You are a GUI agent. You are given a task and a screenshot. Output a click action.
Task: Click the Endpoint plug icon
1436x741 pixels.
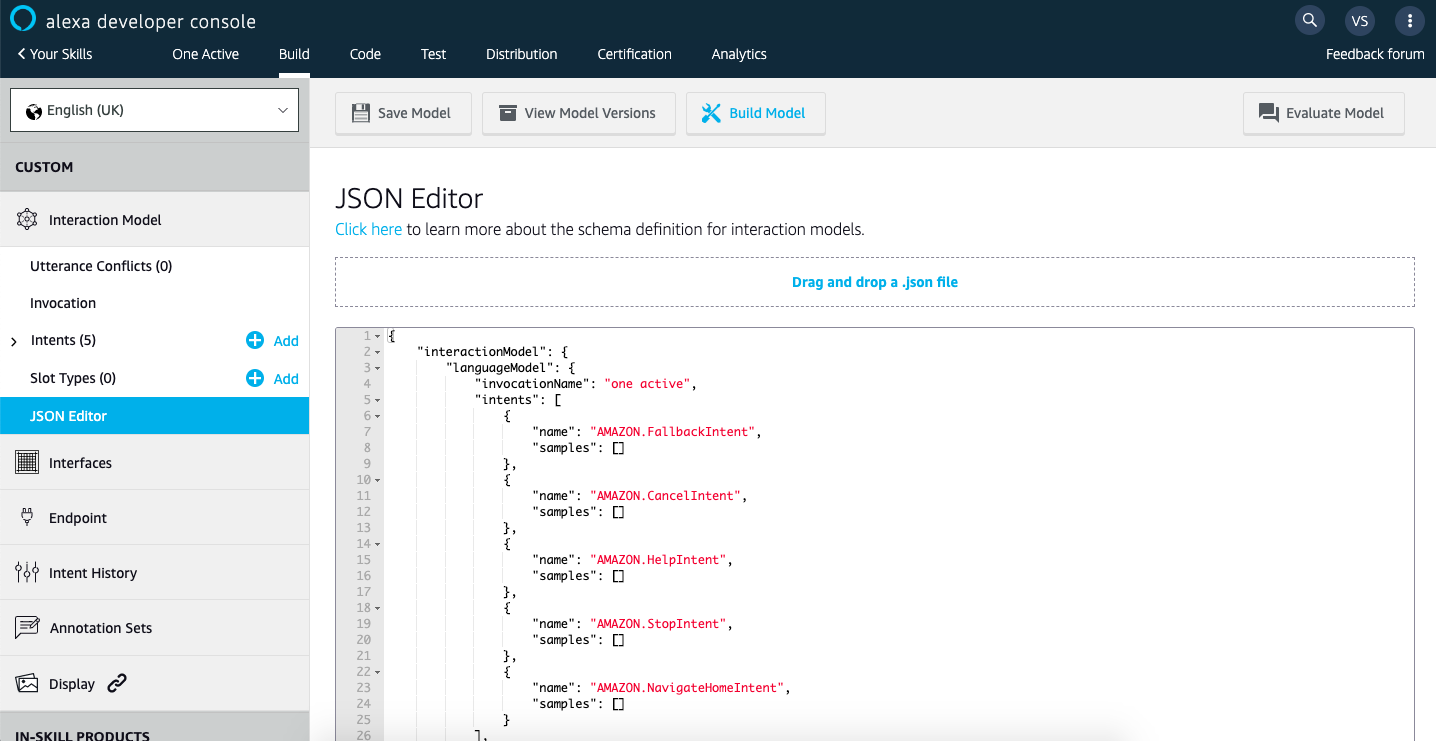tap(27, 517)
